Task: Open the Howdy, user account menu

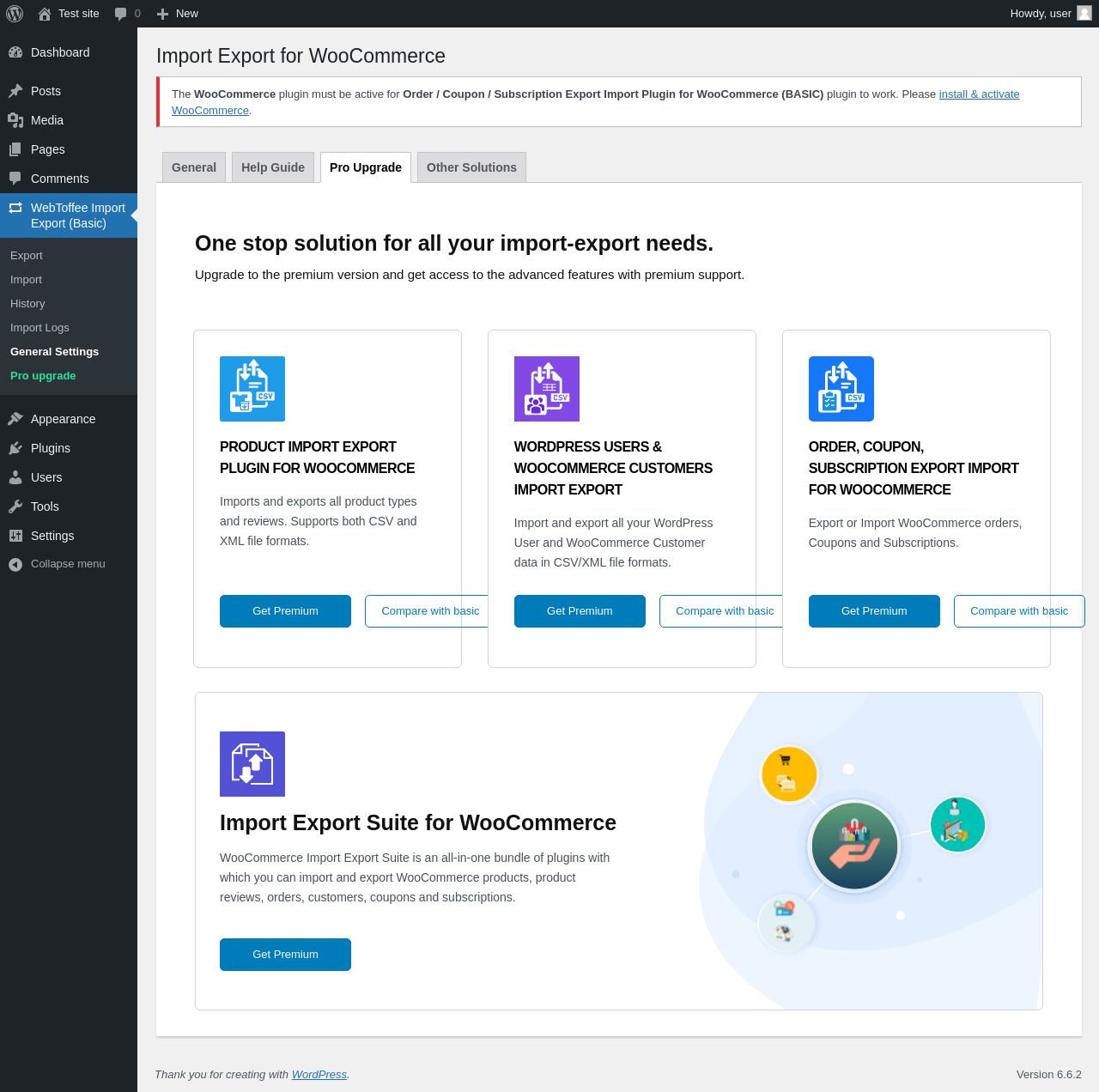Action: [x=1050, y=14]
